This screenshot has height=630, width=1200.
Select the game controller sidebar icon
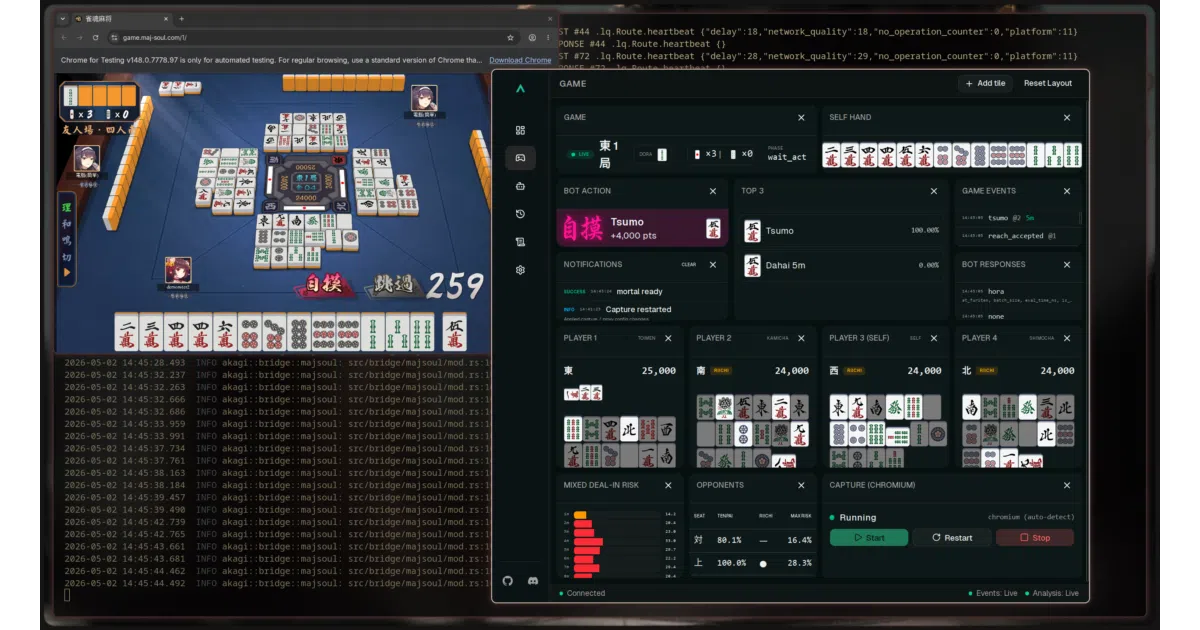click(x=520, y=158)
